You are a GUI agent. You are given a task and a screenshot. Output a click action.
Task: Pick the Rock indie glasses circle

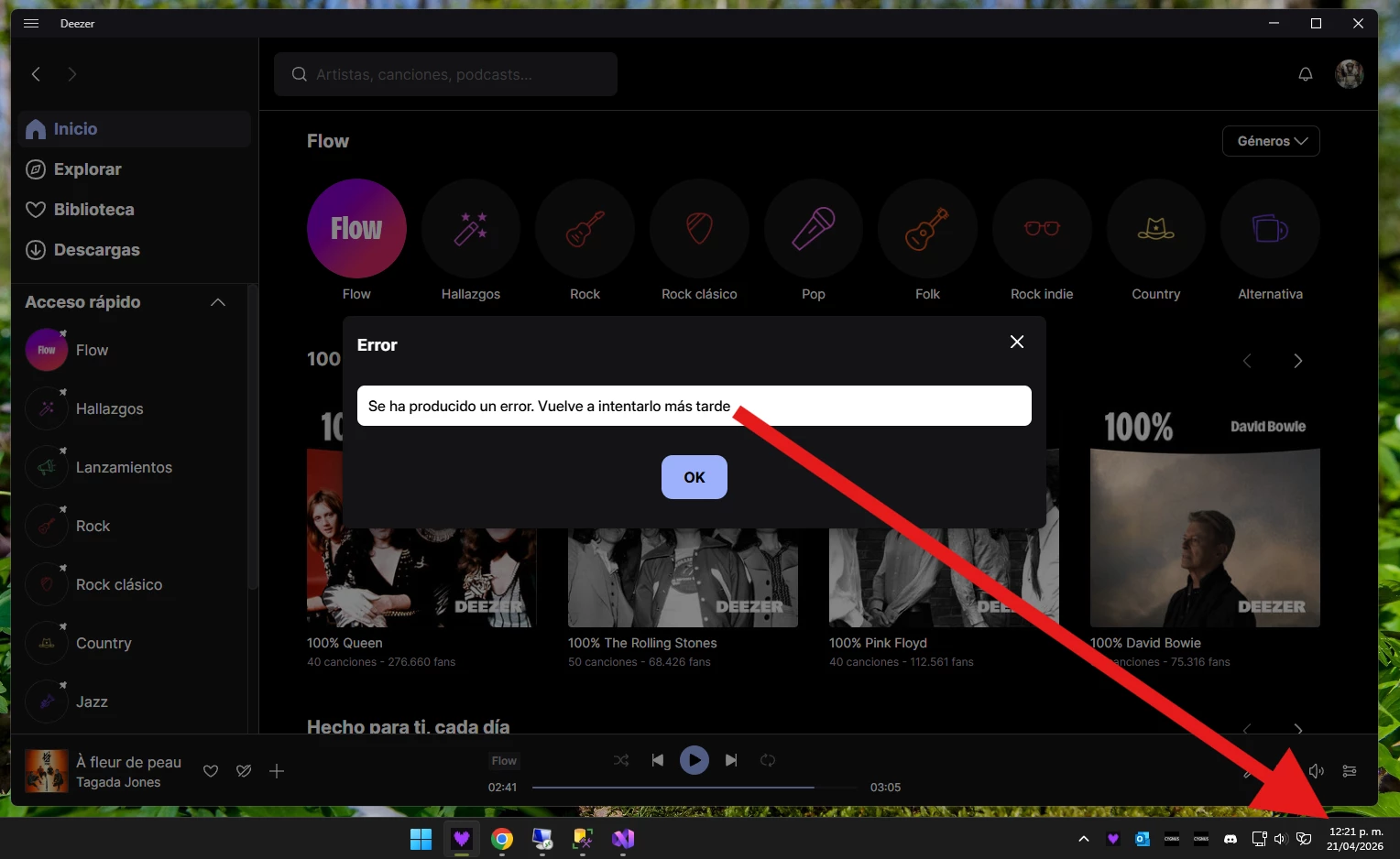click(1042, 228)
